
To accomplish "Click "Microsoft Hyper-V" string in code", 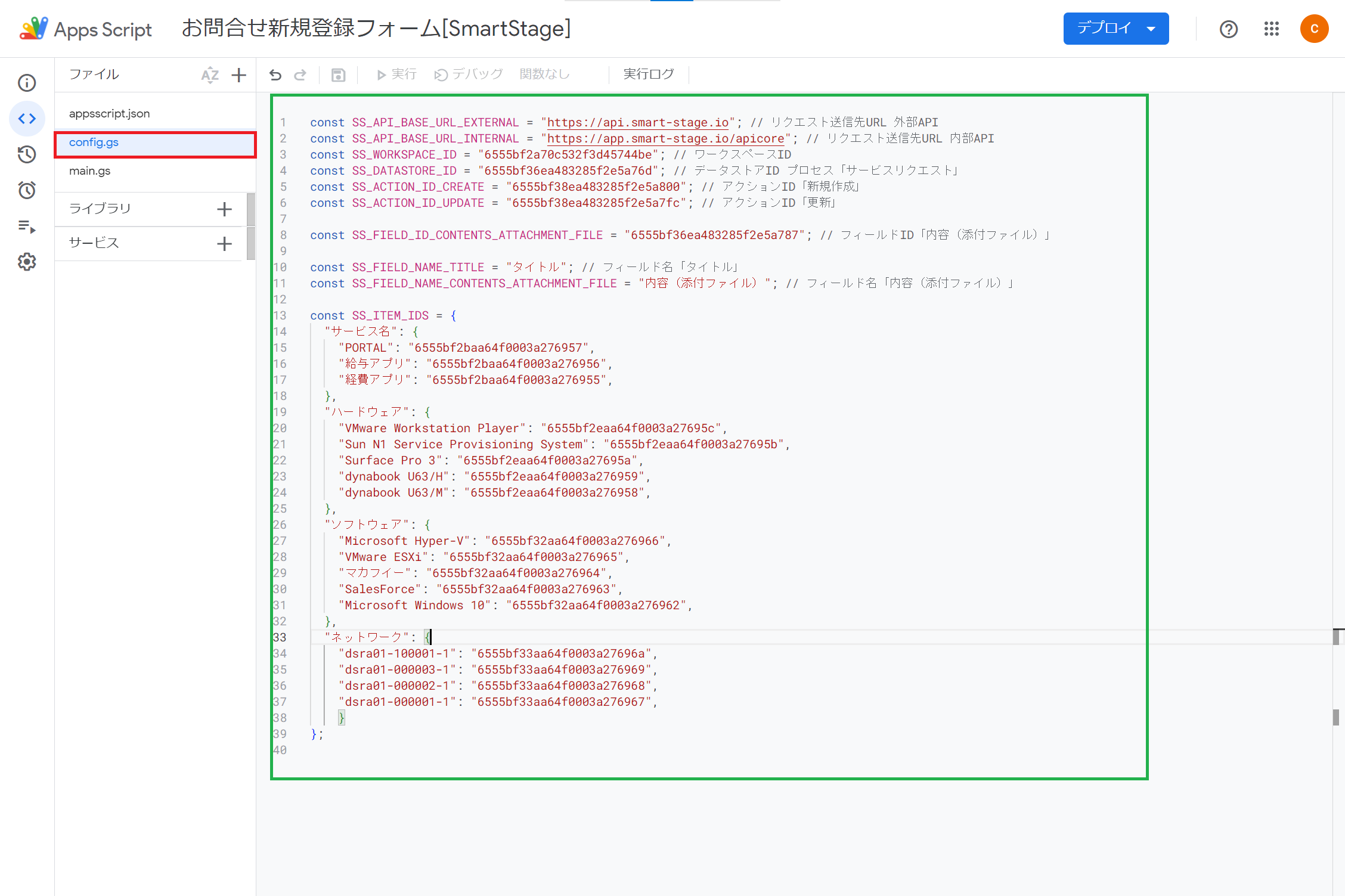I will [x=404, y=541].
